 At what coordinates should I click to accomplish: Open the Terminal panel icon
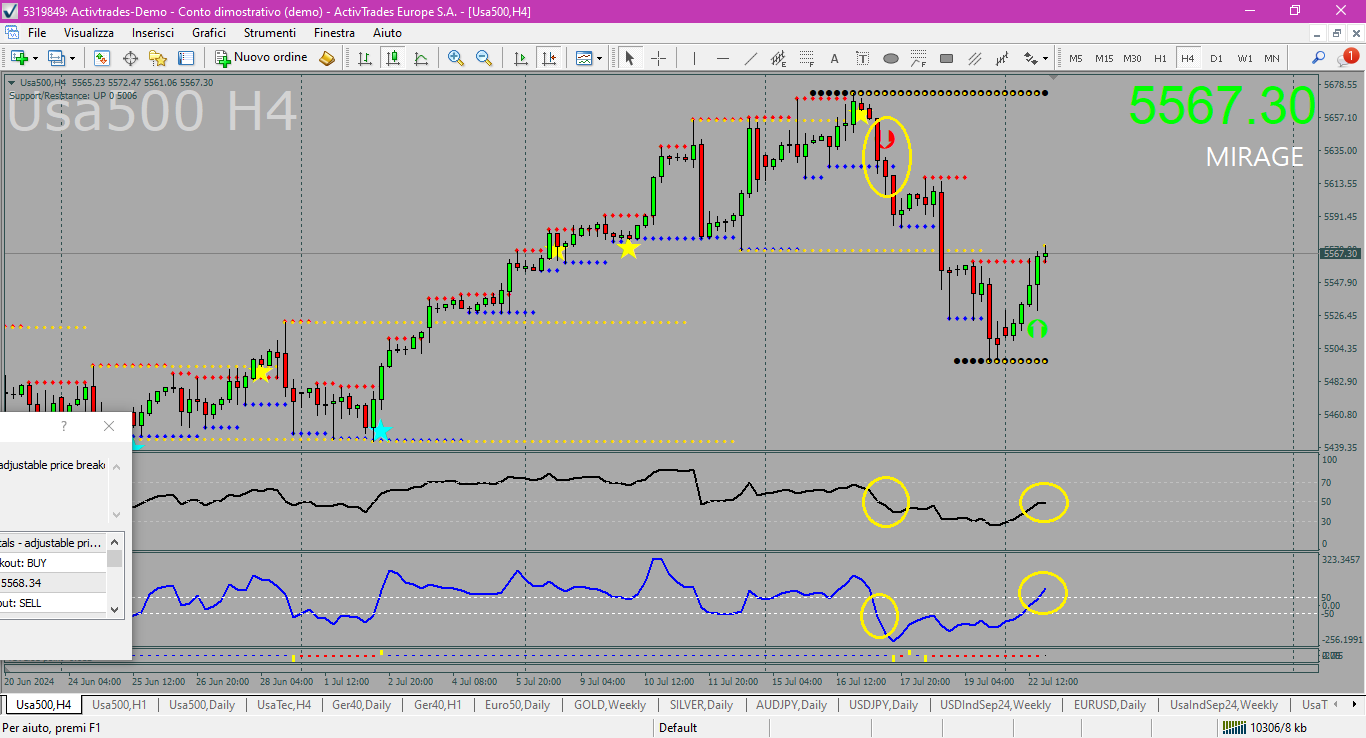[186, 58]
